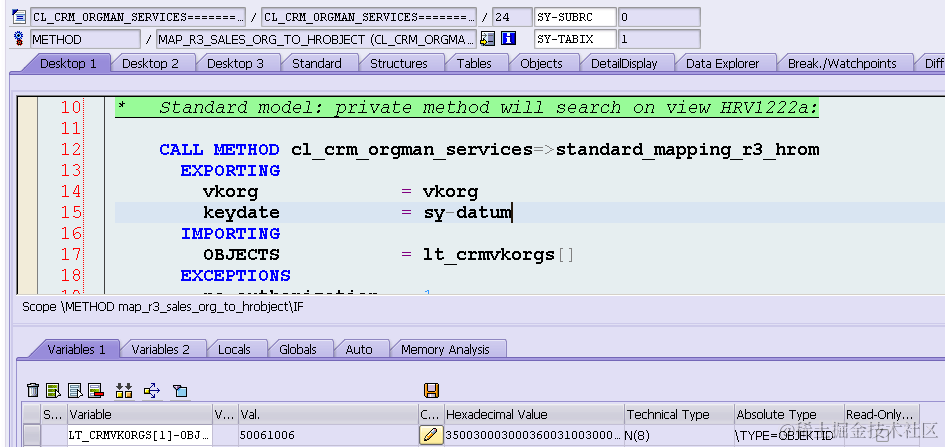This screenshot has width=945, height=447.
Task: Click the blue info 'i' icon
Action: [x=509, y=39]
